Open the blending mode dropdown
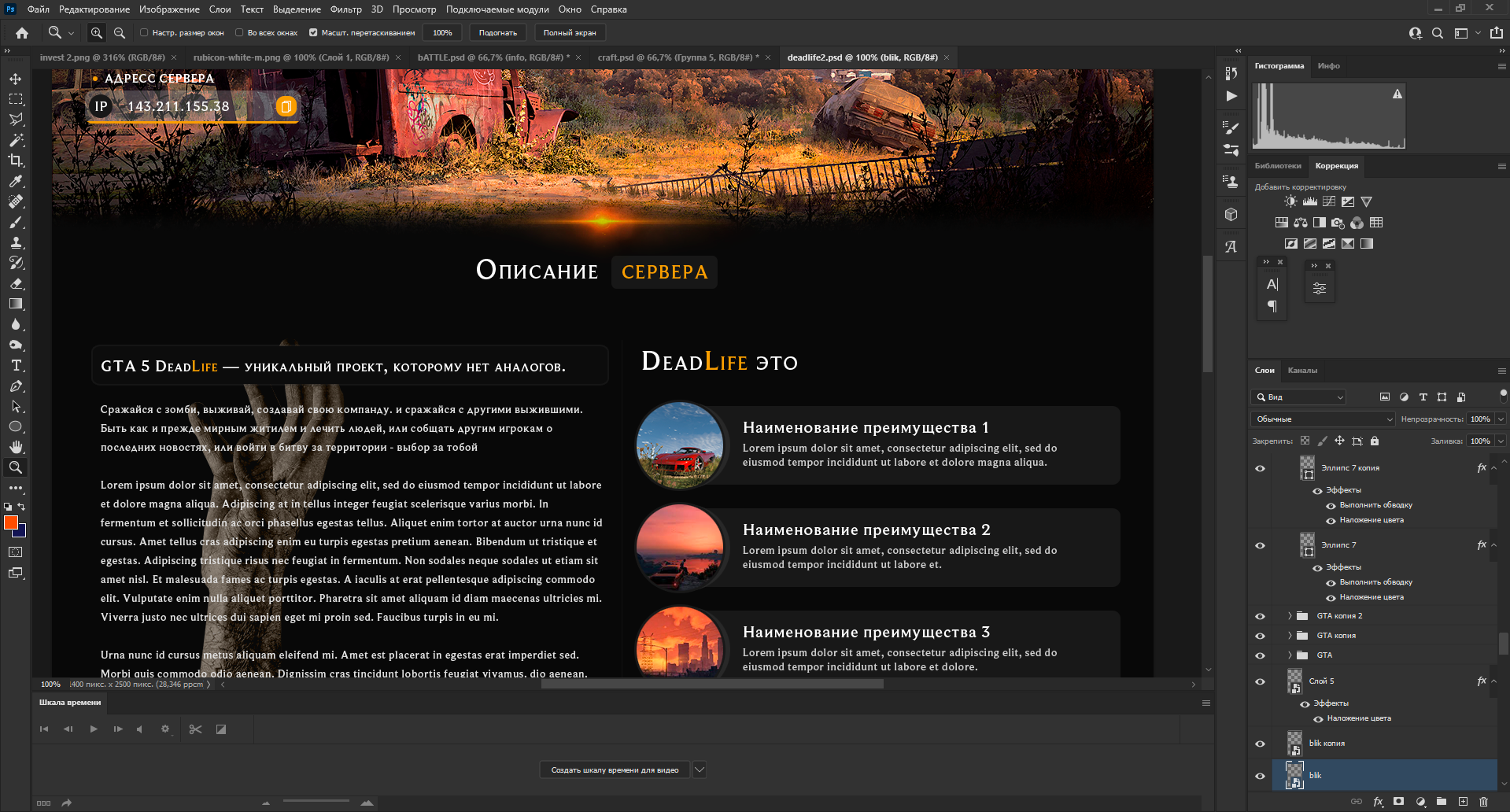The image size is (1510, 812). (1323, 419)
